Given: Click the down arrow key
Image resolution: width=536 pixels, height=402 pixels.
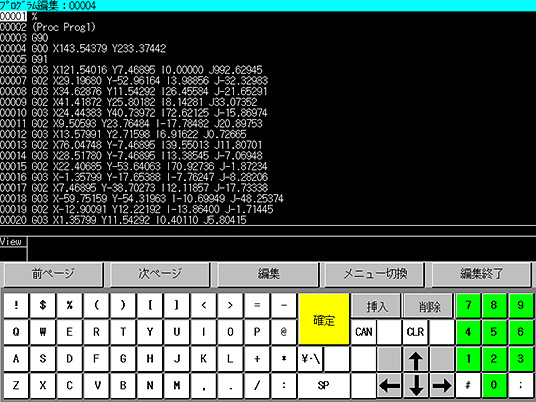Looking at the screenshot, I should pyautogui.click(x=416, y=386).
